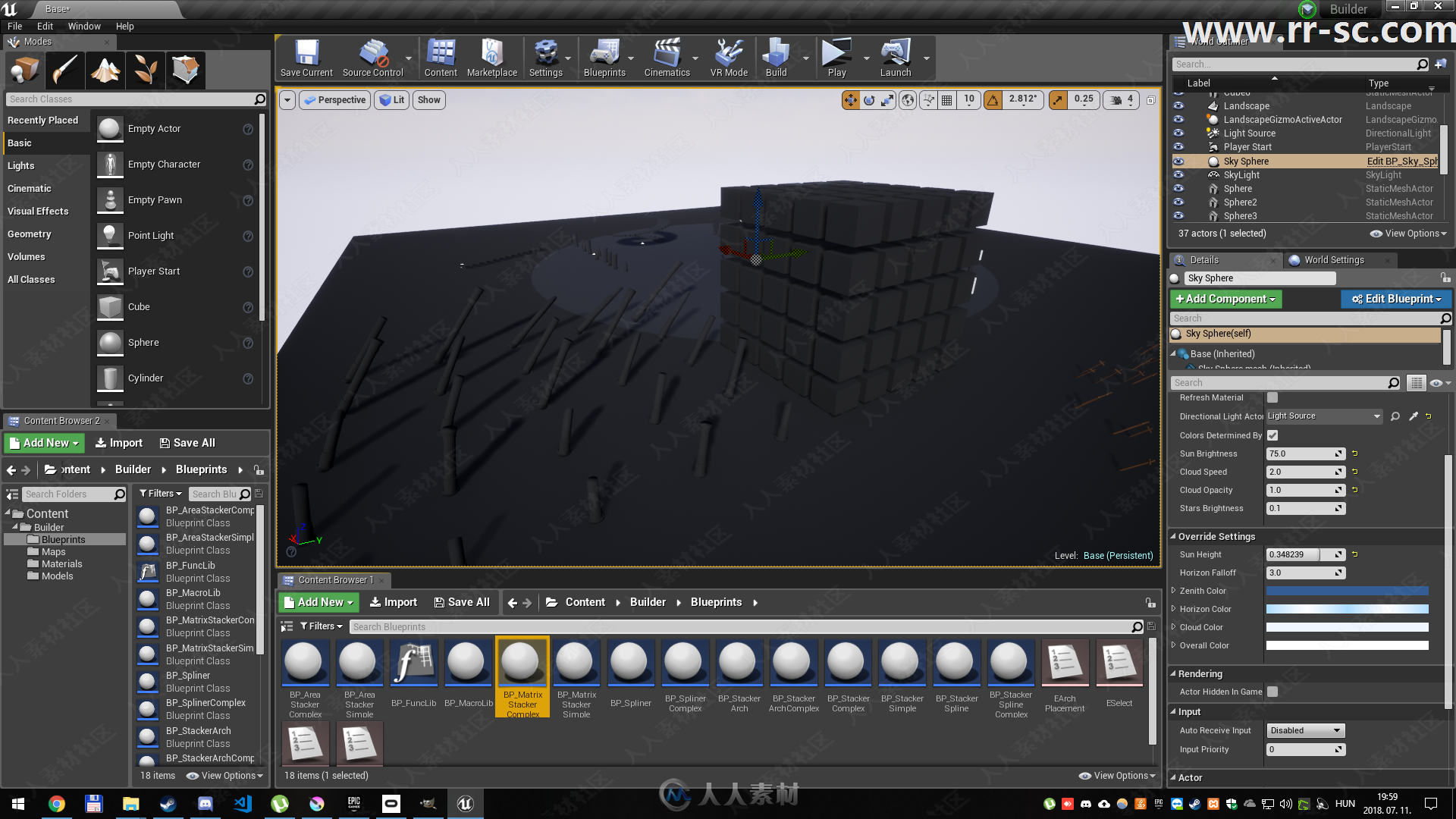The width and height of the screenshot is (1456, 819).
Task: Expand the Horizon Color property
Action: click(x=1174, y=609)
